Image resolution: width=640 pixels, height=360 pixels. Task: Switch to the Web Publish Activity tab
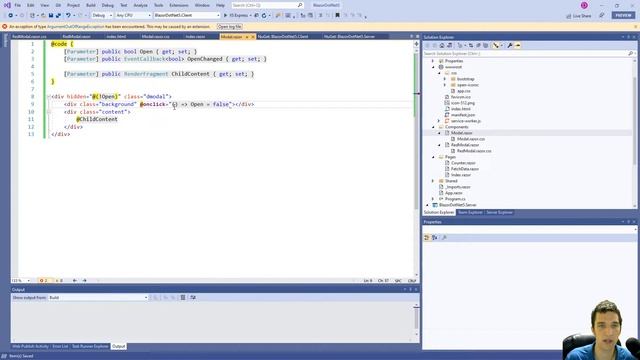(30, 346)
